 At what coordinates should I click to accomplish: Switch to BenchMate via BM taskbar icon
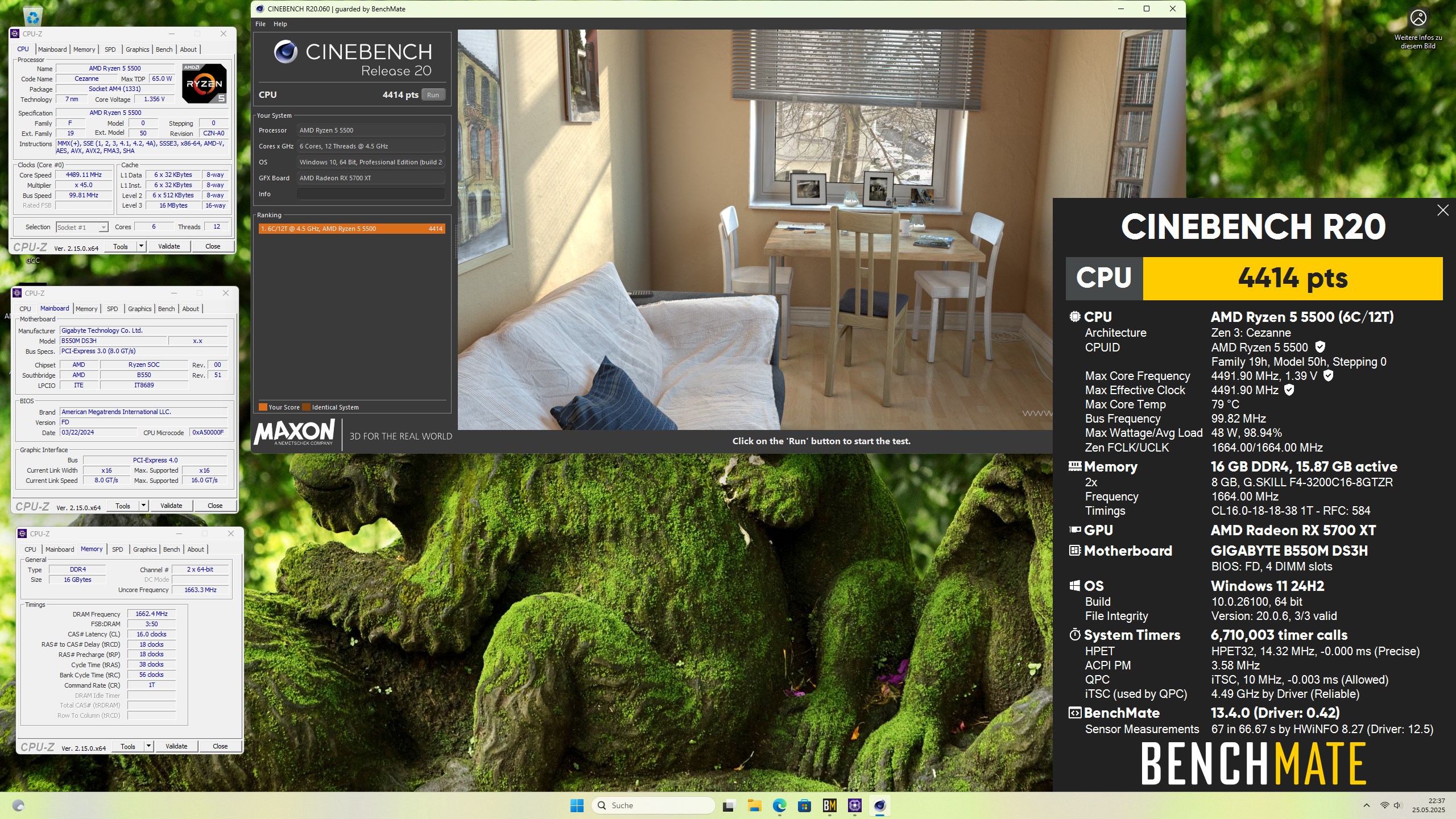(x=829, y=805)
